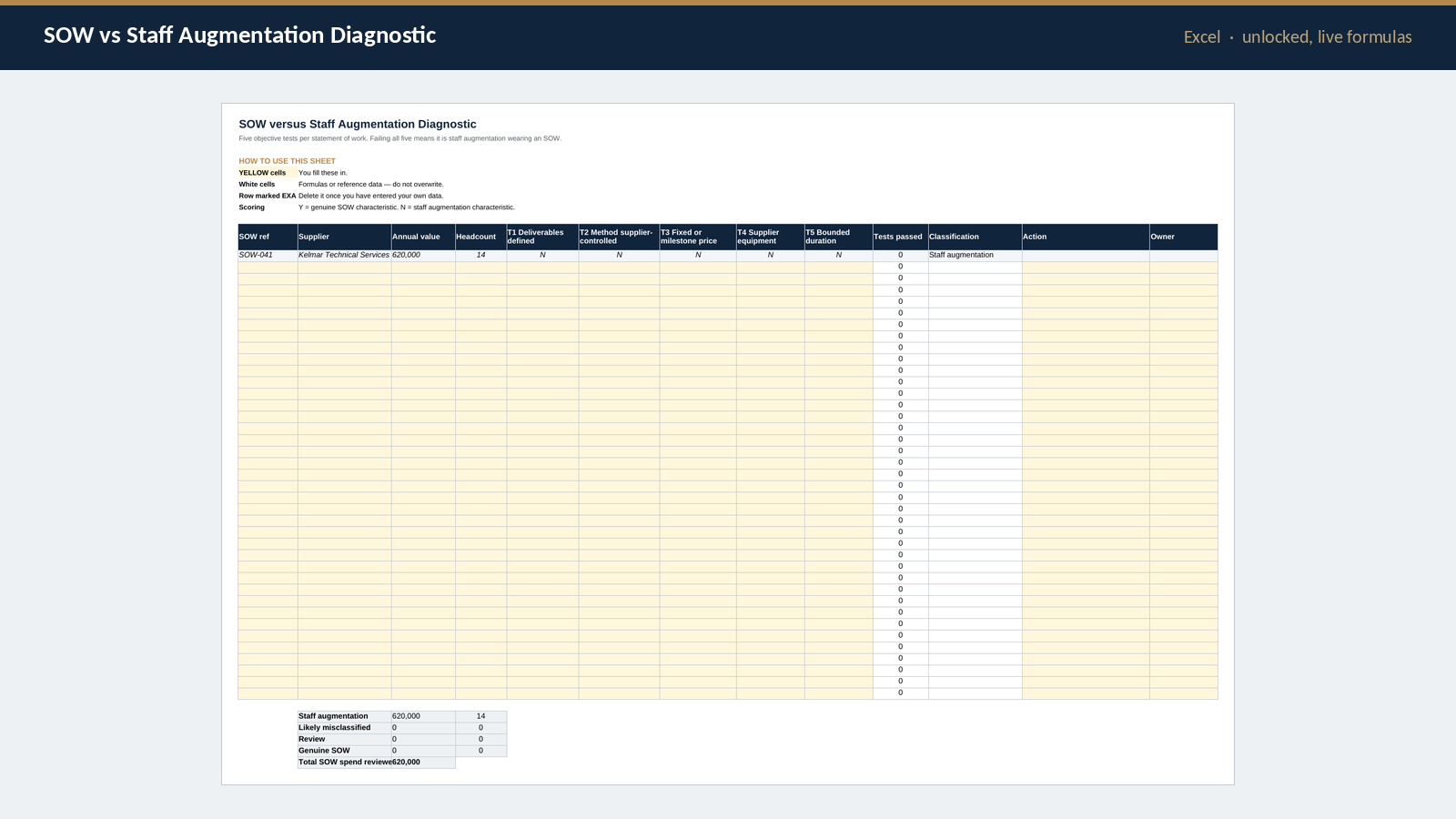Select the T4 Supplier equipment header
1456x819 pixels.
(x=770, y=237)
